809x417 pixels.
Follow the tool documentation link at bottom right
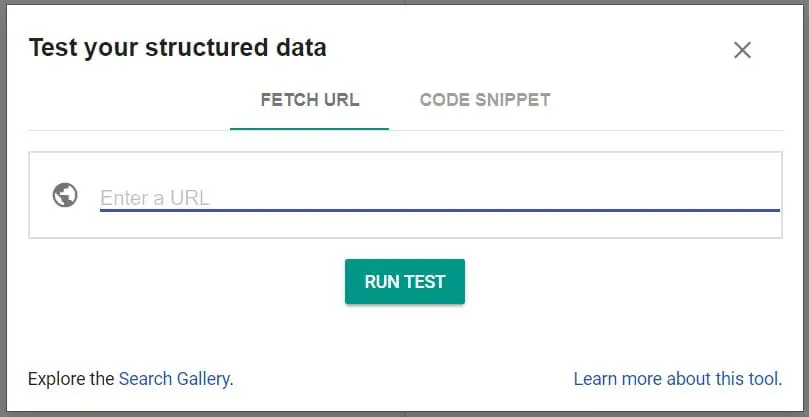click(677, 379)
